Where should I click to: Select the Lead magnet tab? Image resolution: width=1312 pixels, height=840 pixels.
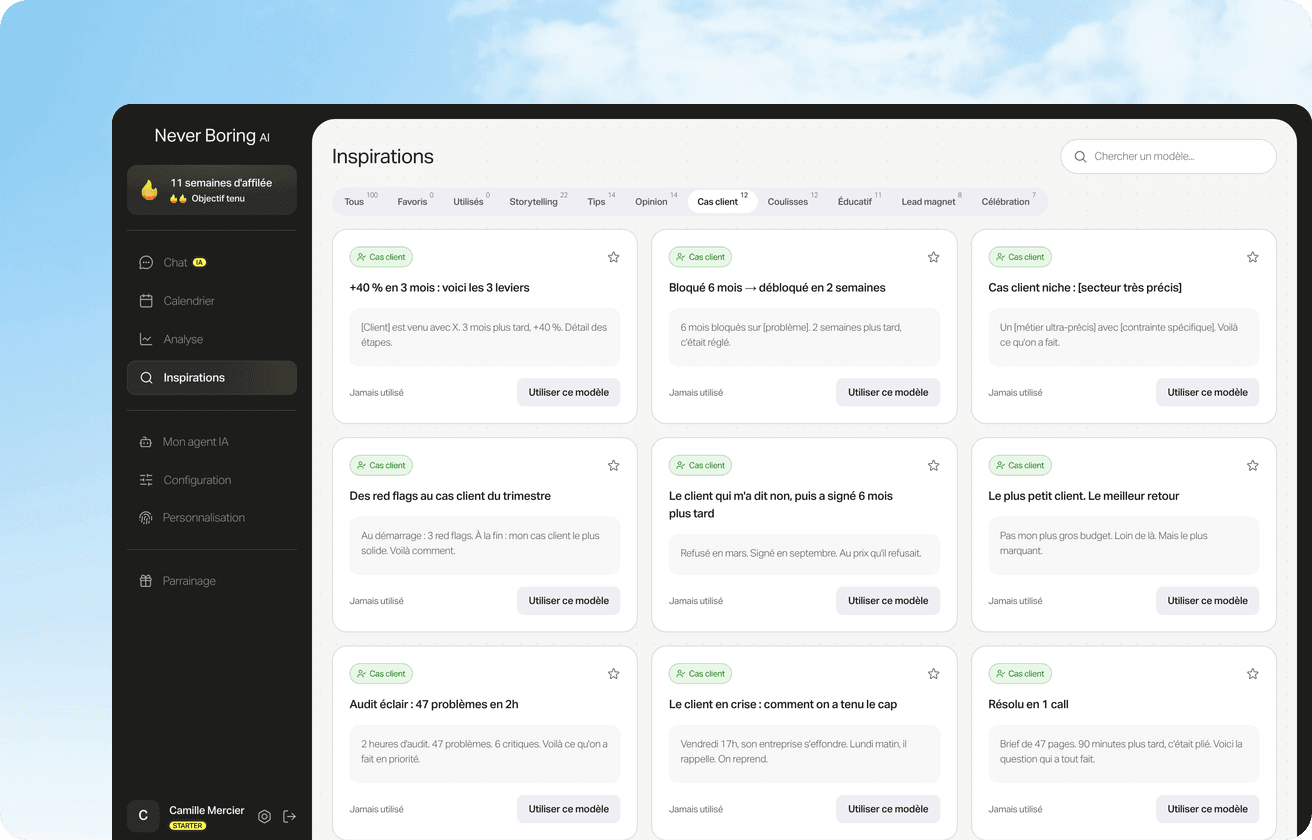930,201
